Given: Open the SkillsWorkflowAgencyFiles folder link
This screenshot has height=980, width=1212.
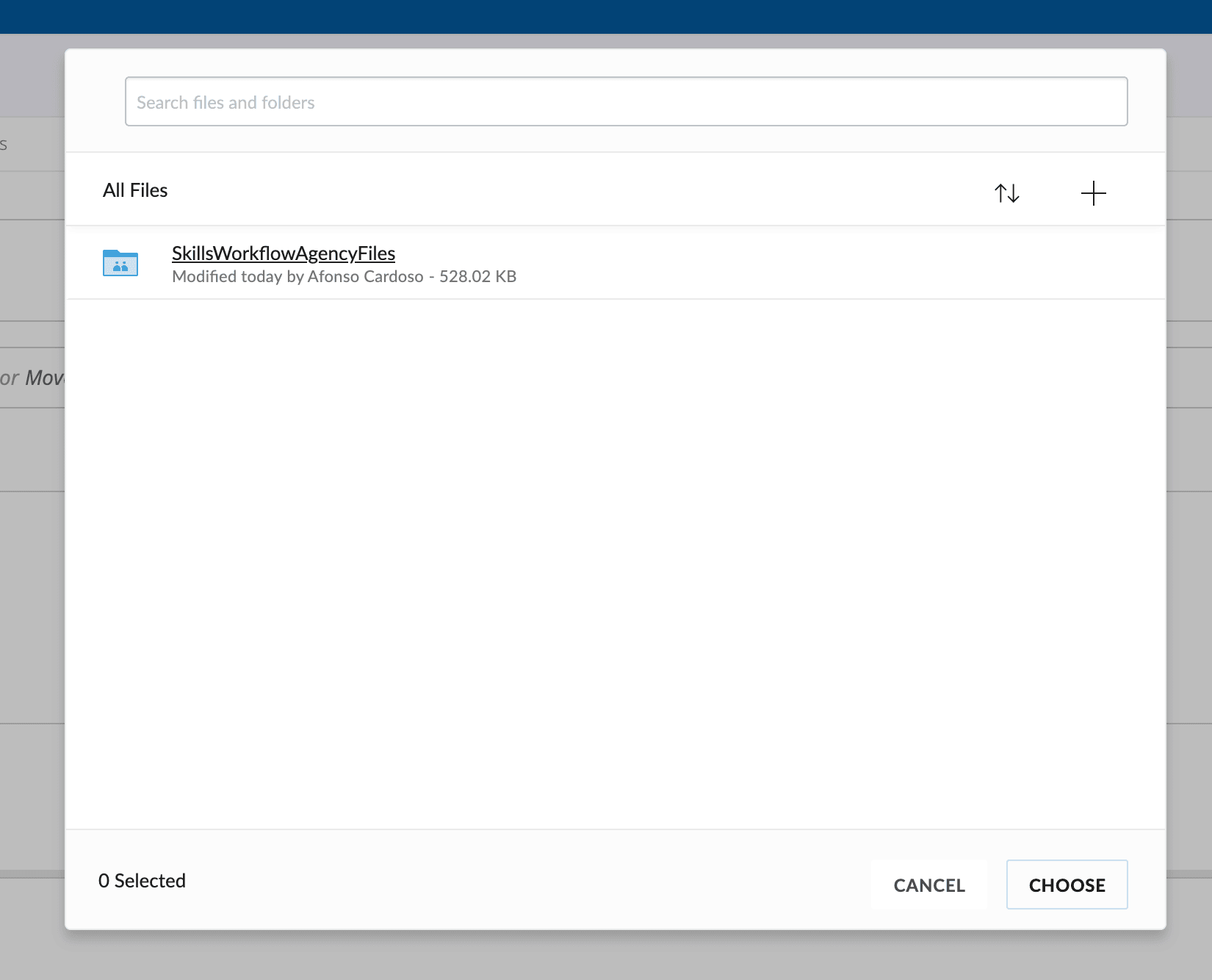Looking at the screenshot, I should coord(283,253).
